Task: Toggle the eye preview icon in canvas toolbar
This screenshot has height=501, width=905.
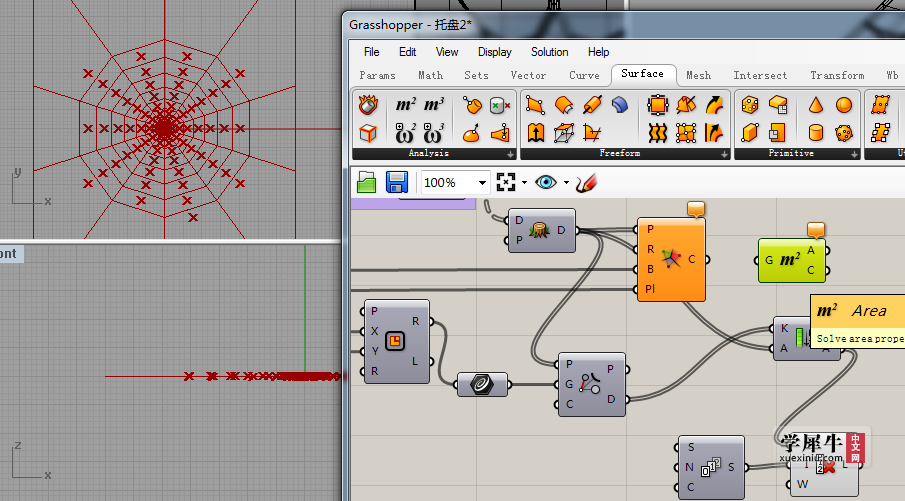Action: (545, 182)
